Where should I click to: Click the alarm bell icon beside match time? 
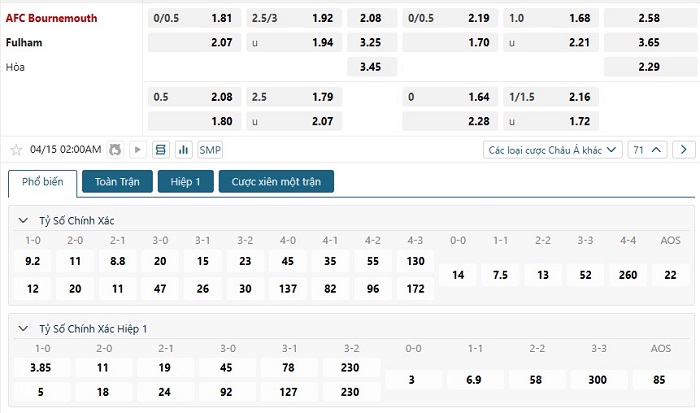tap(115, 150)
